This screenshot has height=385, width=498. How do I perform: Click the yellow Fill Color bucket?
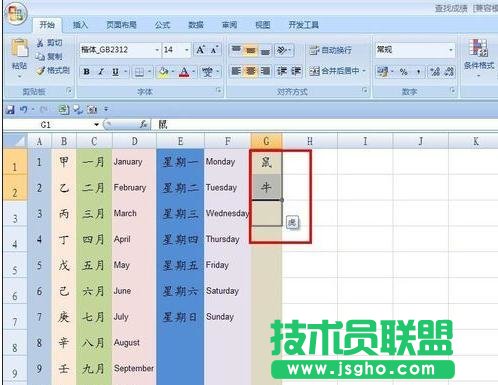163,72
